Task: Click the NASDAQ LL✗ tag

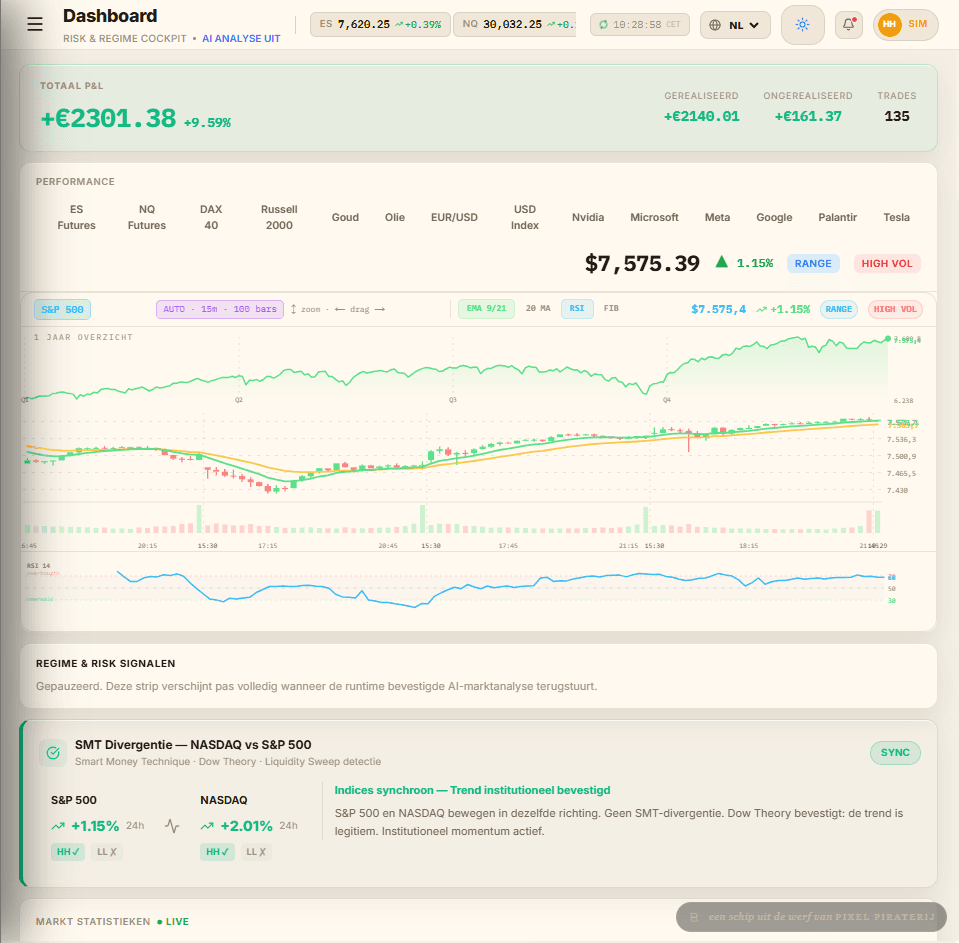Action: tap(256, 852)
